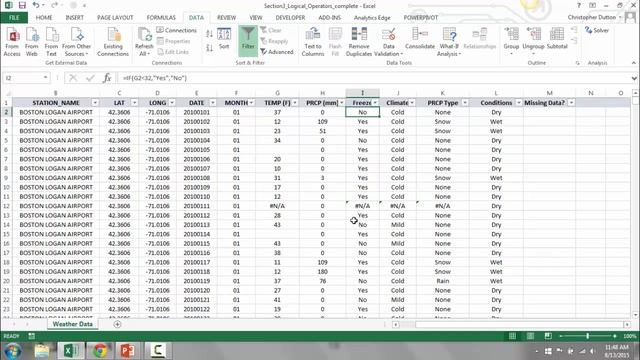Screen dimensions: 640x360
Task: Clear the current filter
Action: click(271, 30)
